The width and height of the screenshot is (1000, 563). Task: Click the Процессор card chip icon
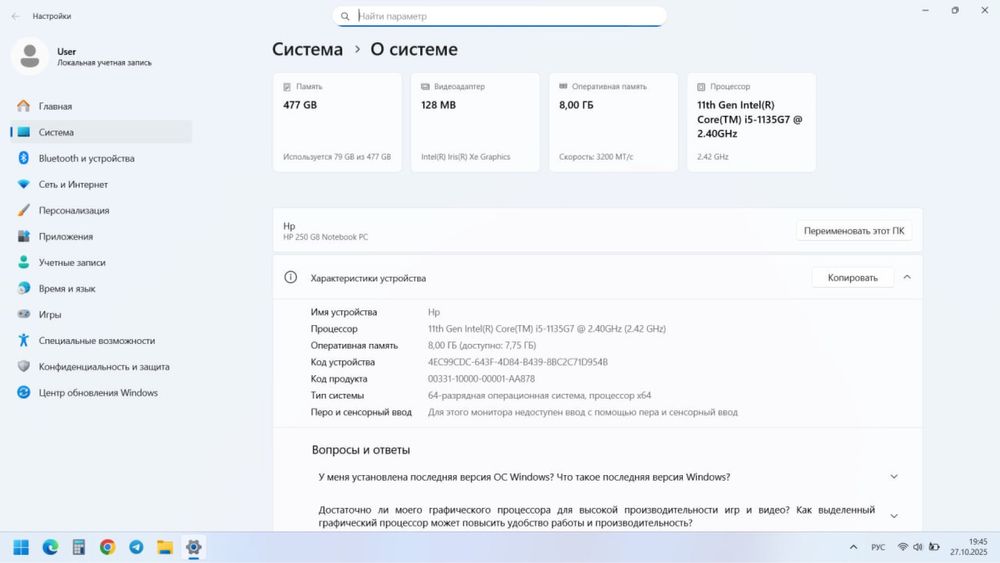[701, 87]
